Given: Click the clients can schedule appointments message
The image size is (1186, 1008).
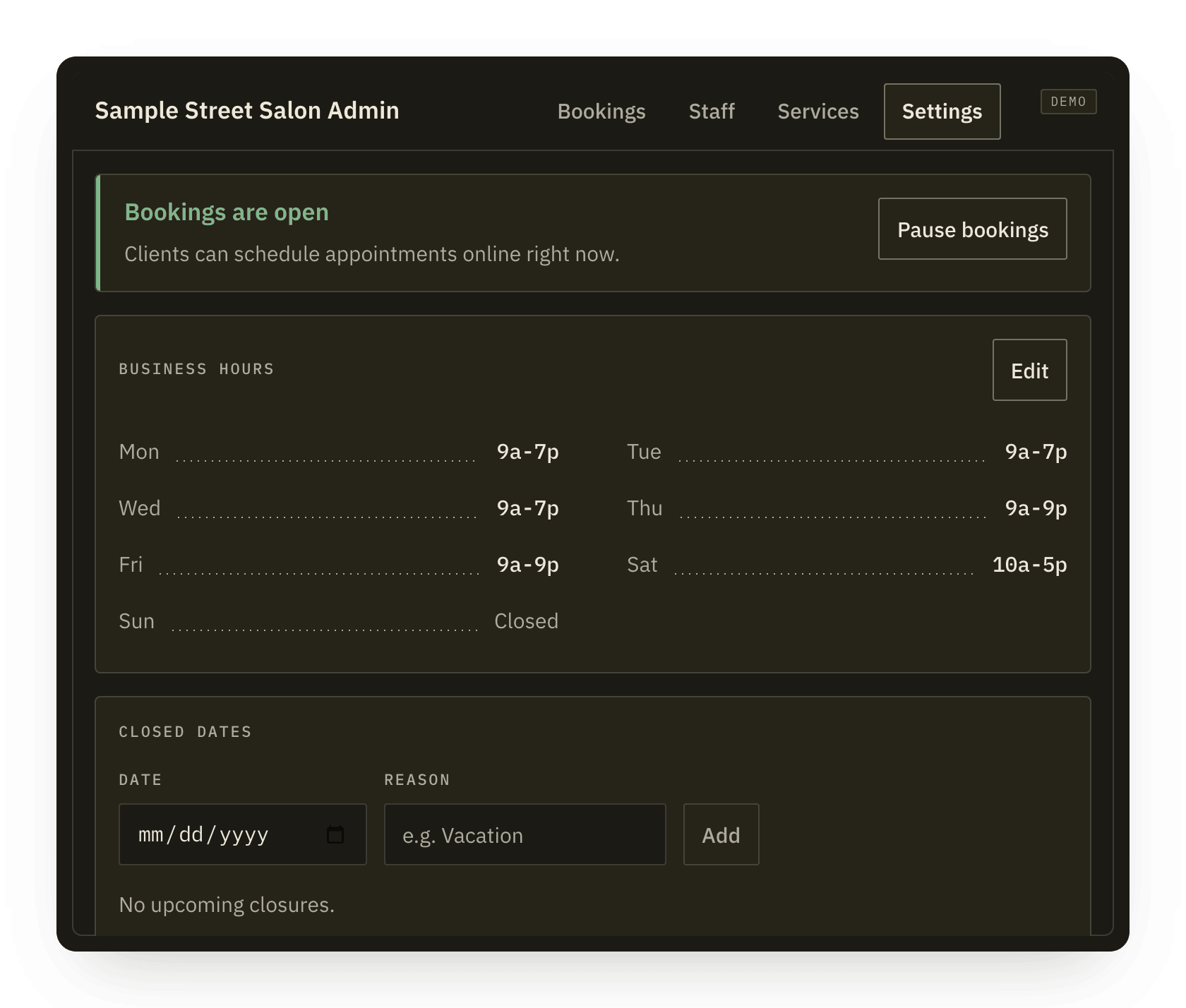Looking at the screenshot, I should click(372, 254).
